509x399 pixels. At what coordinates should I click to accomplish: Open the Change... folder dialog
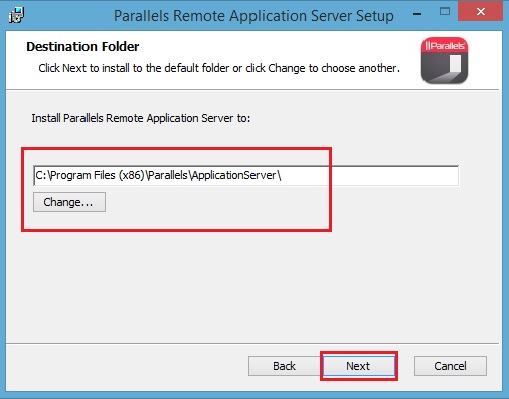pyautogui.click(x=69, y=202)
